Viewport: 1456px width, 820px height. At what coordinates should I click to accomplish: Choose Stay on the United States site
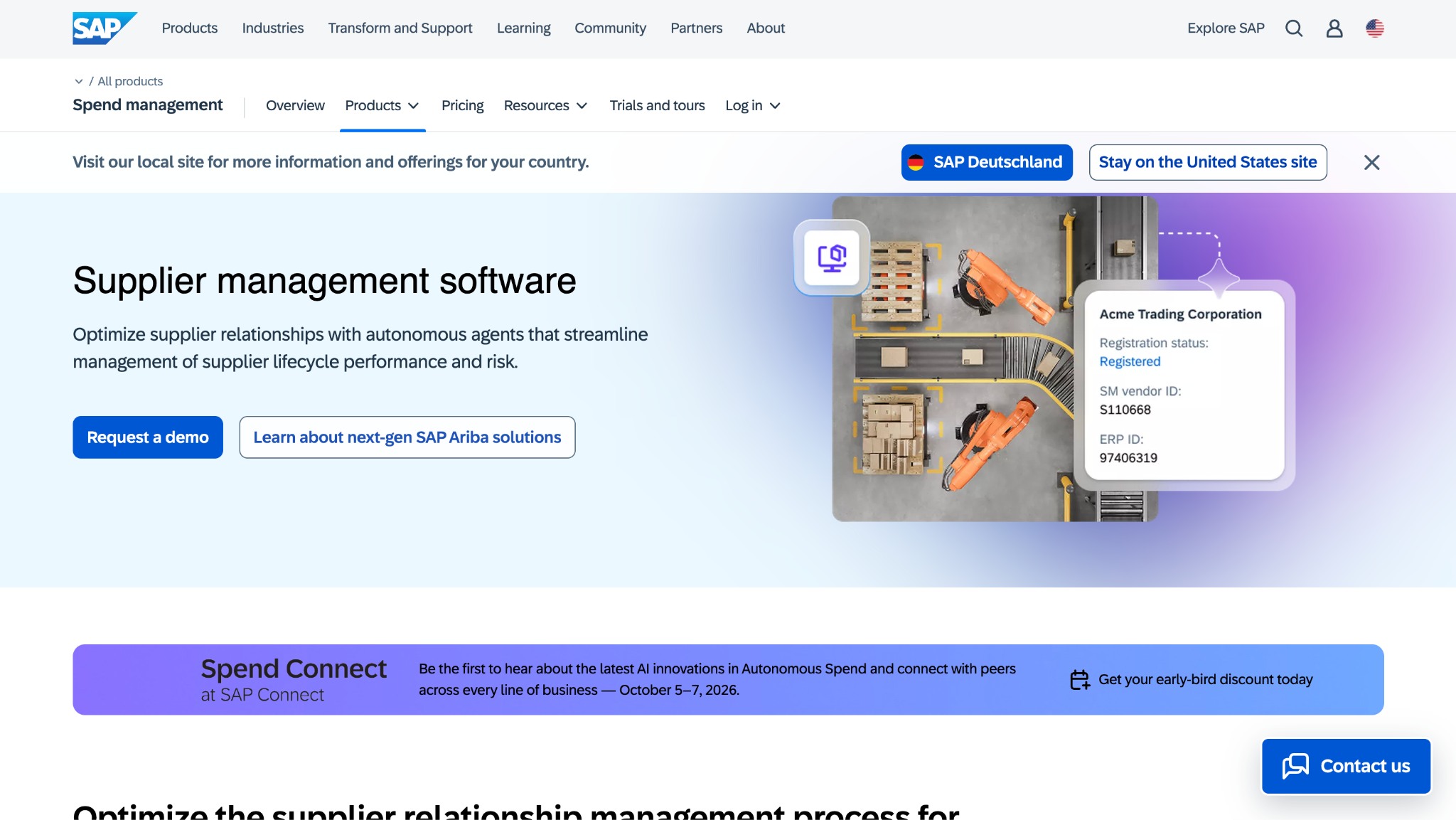[1208, 162]
